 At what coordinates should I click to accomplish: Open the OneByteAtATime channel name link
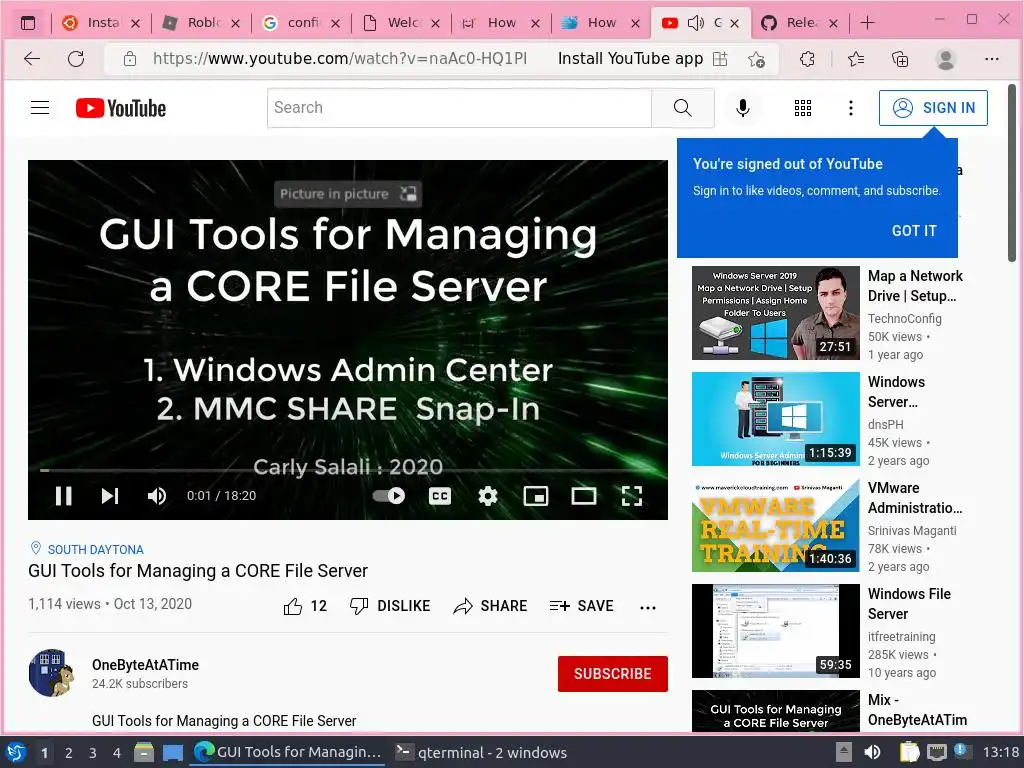[146, 665]
